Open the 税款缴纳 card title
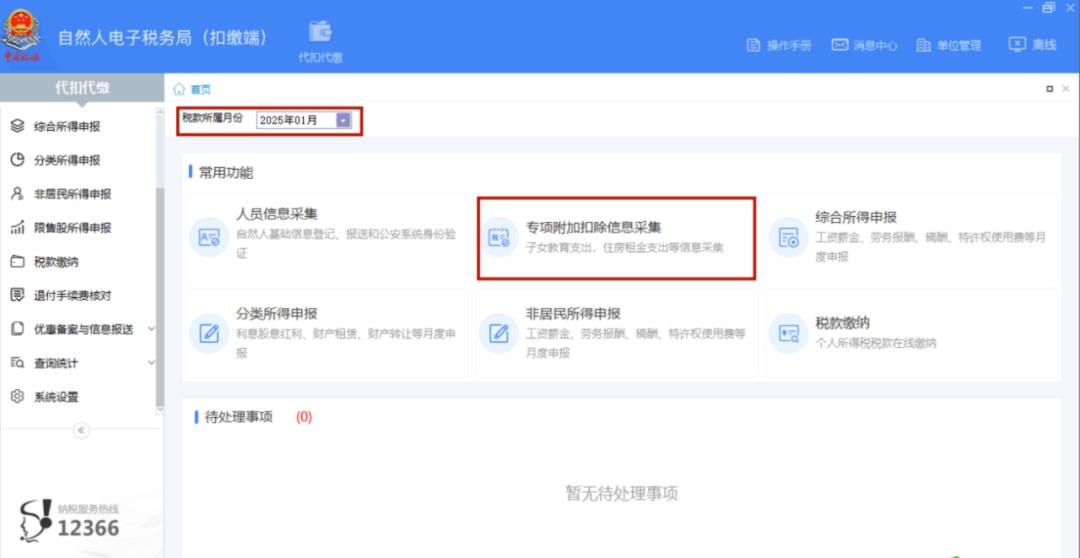This screenshot has width=1080, height=558. (842, 322)
